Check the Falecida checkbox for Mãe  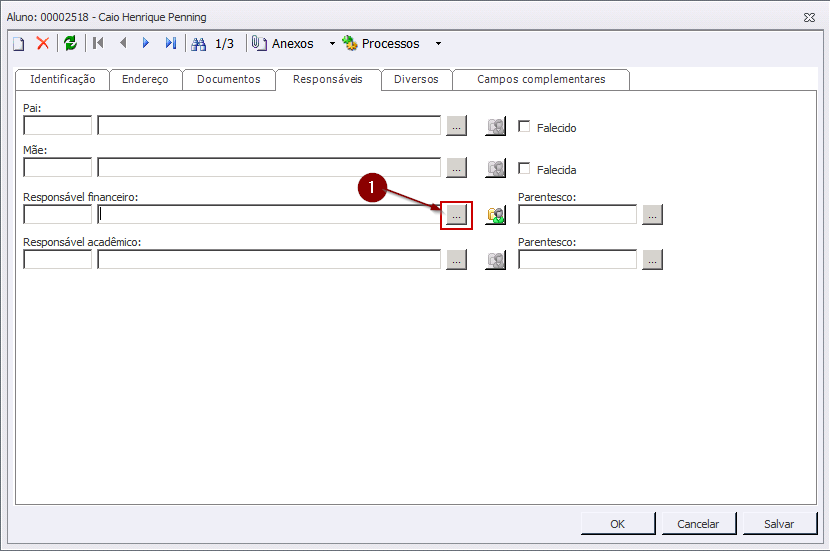tap(524, 169)
